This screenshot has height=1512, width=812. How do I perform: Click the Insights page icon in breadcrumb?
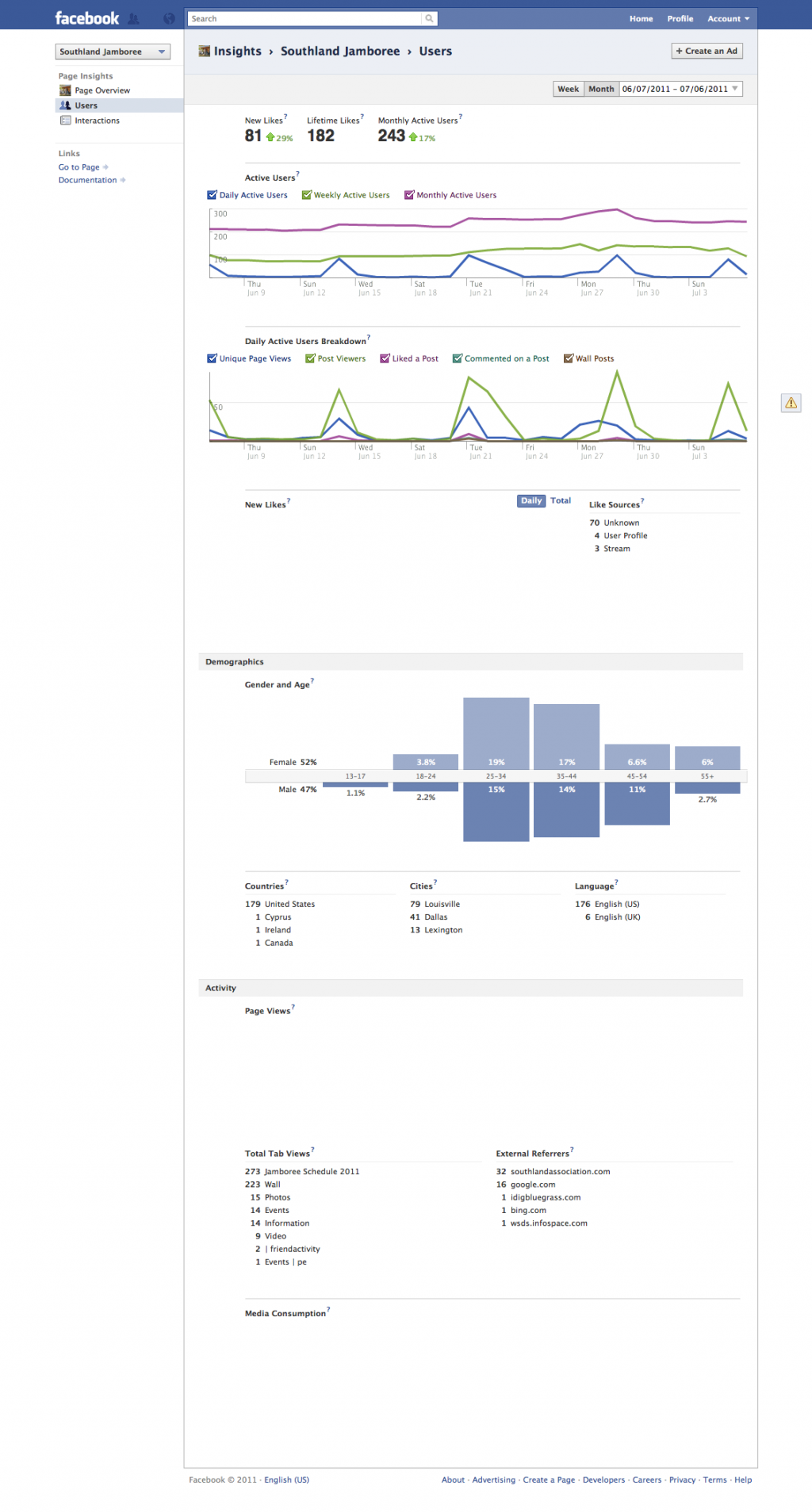click(204, 51)
